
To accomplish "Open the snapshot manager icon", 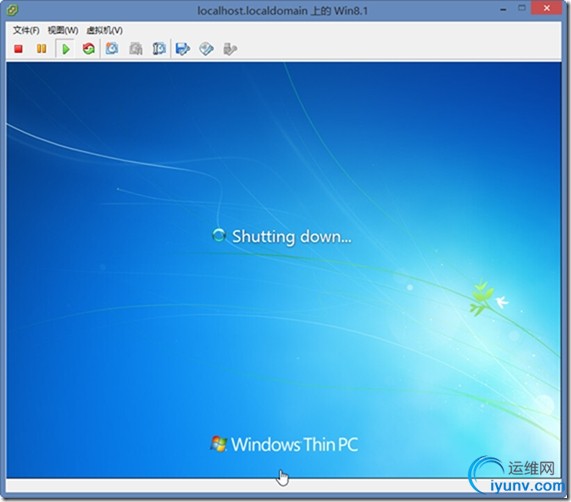I will (159, 49).
